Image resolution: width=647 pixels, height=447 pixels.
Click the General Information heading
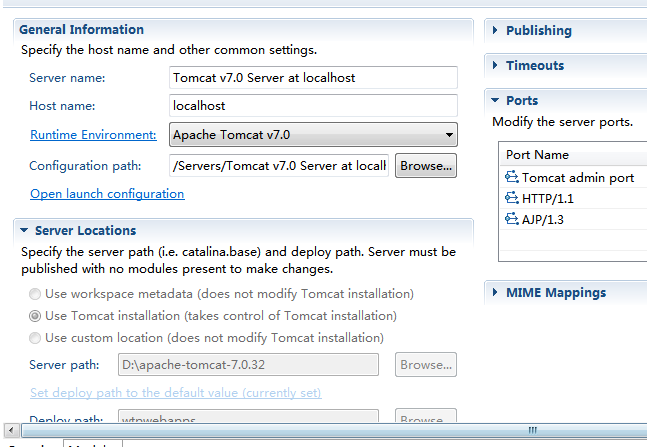coord(82,29)
